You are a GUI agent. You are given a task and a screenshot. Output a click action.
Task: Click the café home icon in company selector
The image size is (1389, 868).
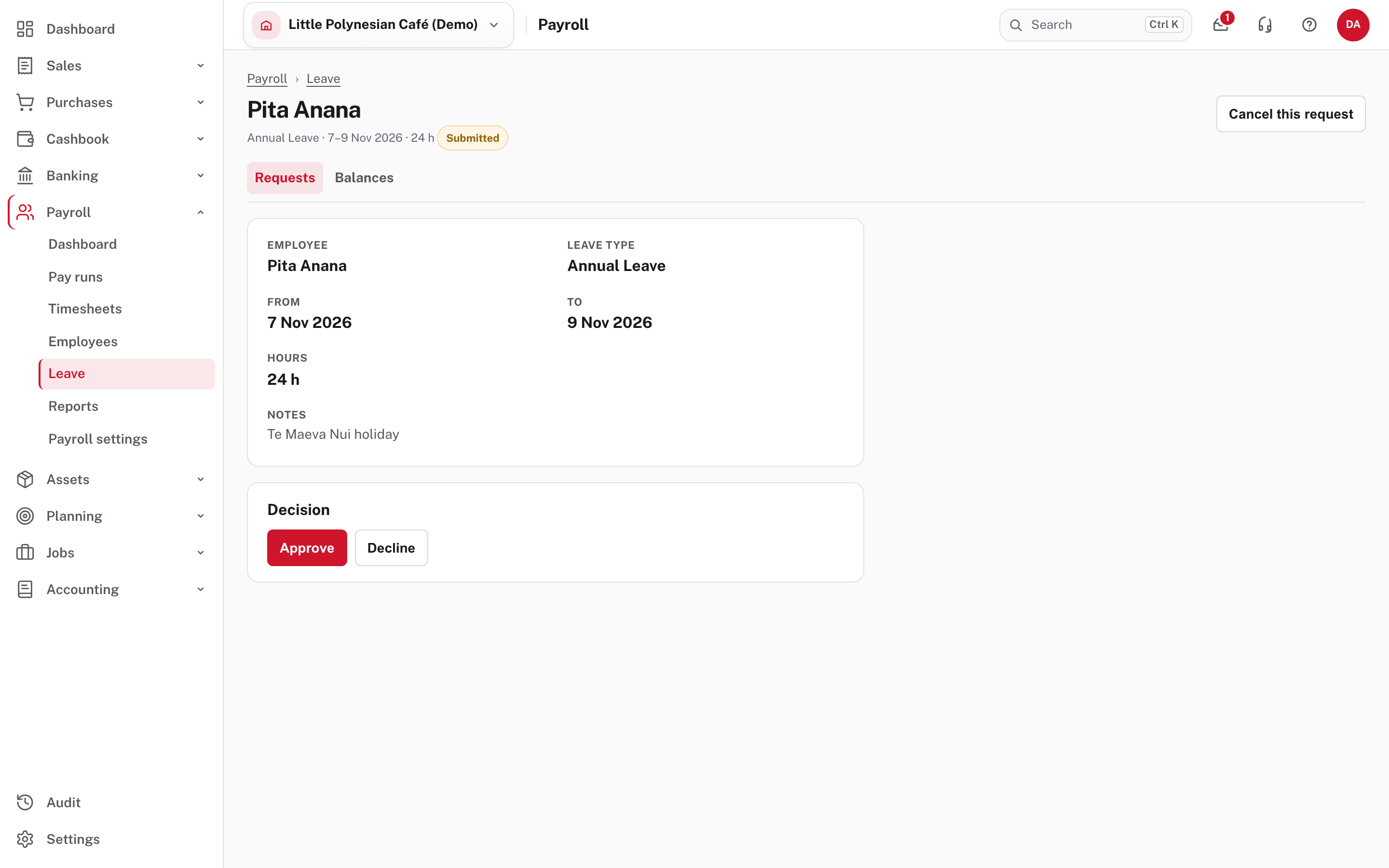tap(266, 25)
